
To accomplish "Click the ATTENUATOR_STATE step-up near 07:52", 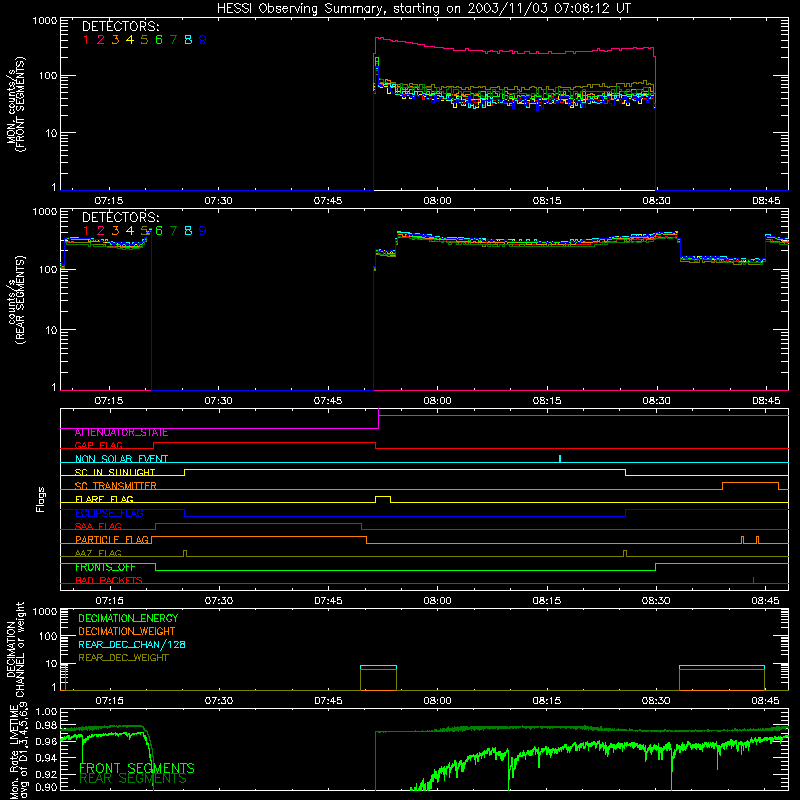I will (x=379, y=418).
